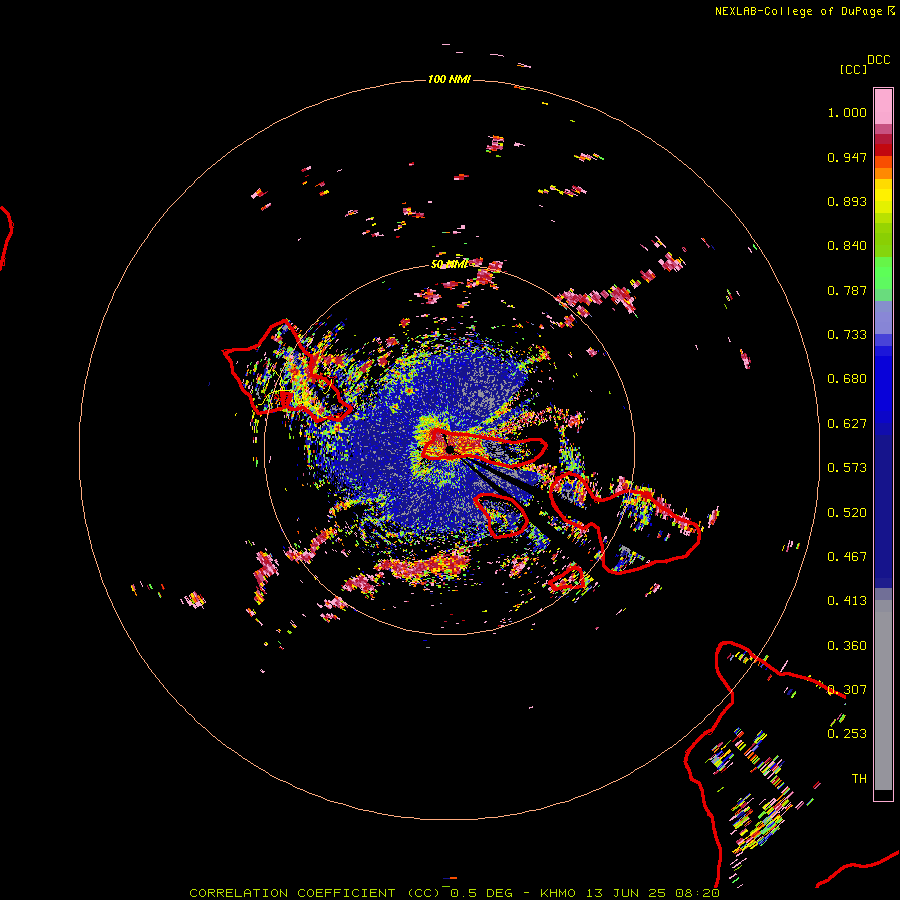Click the 13 JUN 25 date text

pyautogui.click(x=626, y=893)
